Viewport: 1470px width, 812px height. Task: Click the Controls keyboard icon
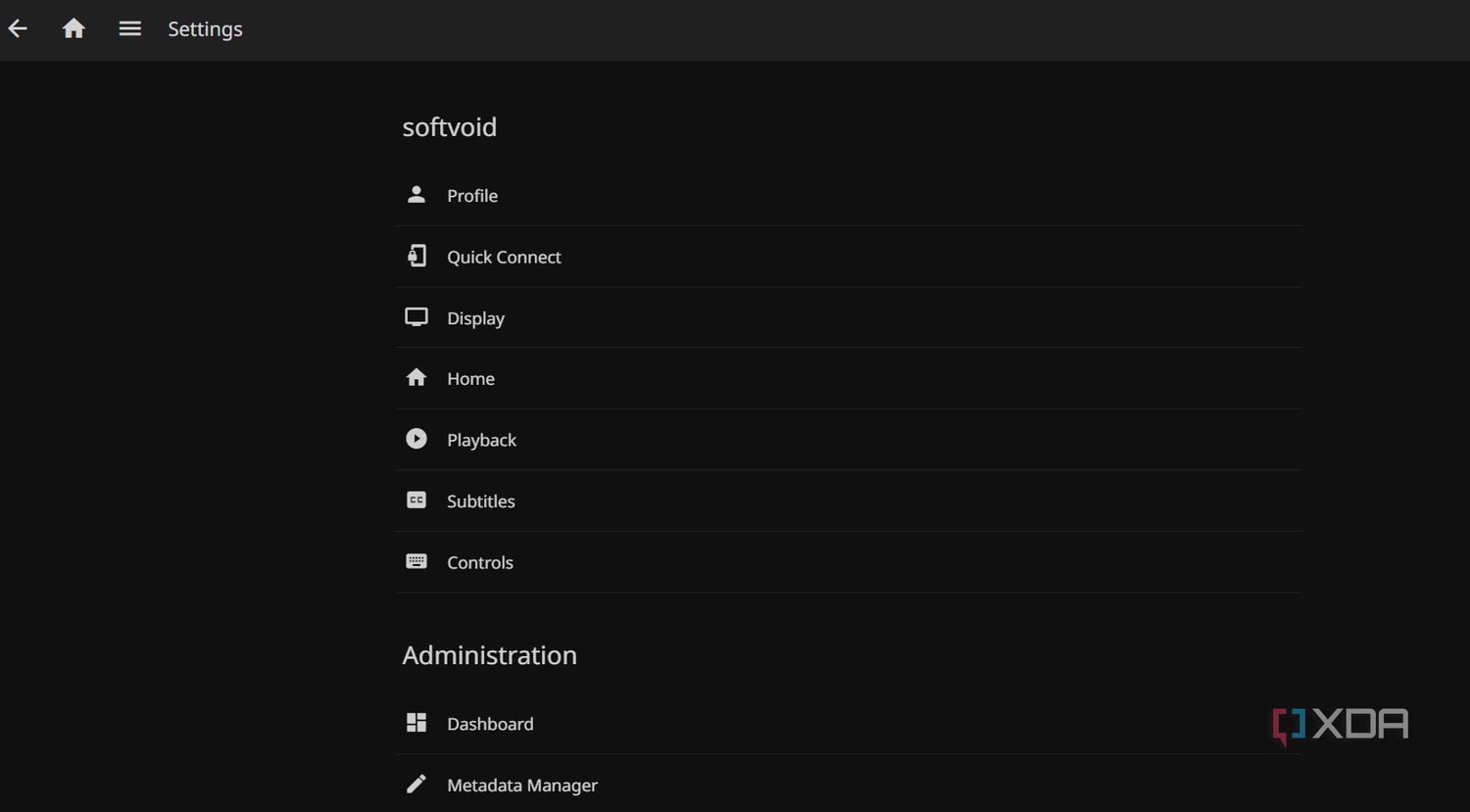point(416,561)
